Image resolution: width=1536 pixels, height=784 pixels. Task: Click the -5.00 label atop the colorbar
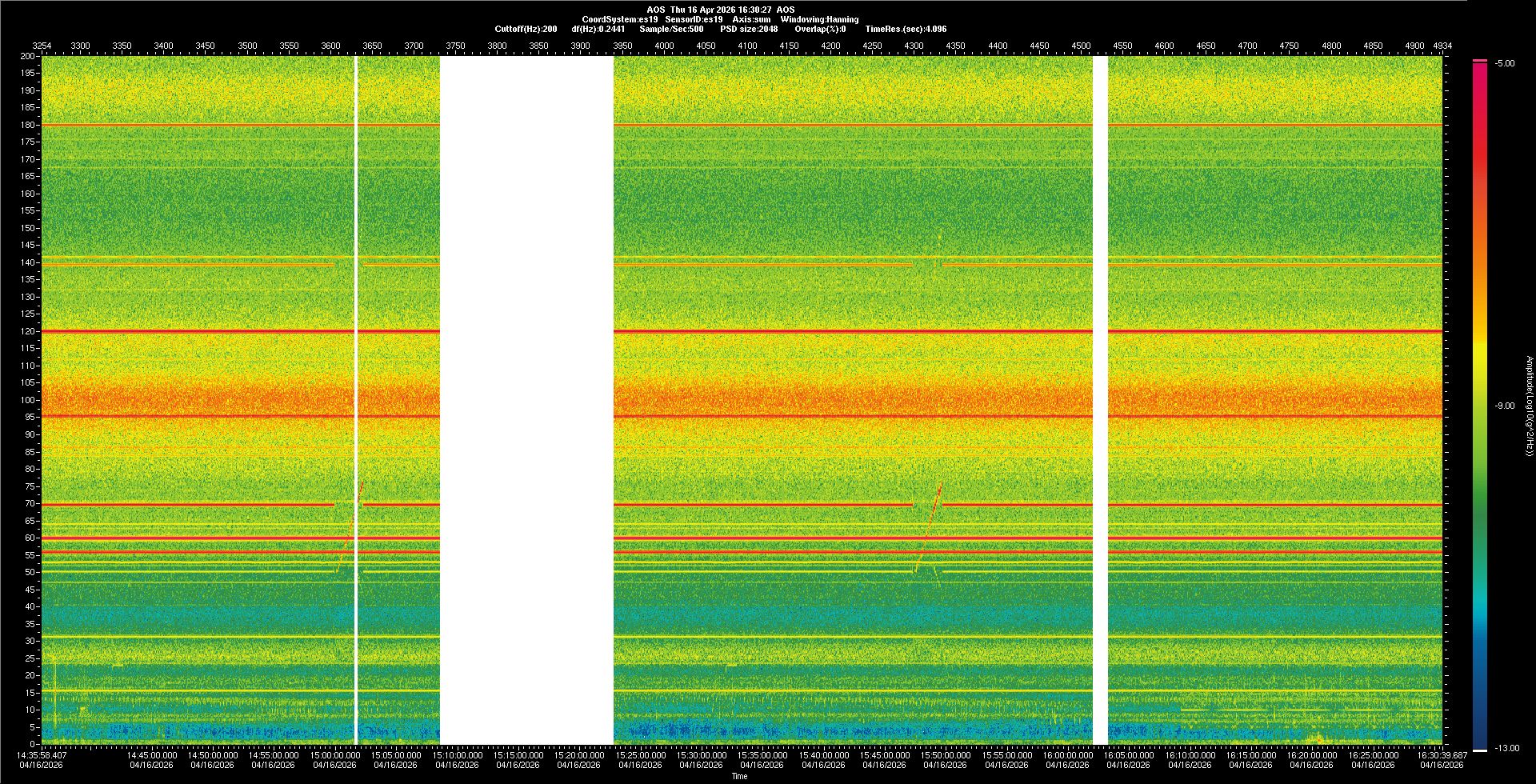(1505, 63)
